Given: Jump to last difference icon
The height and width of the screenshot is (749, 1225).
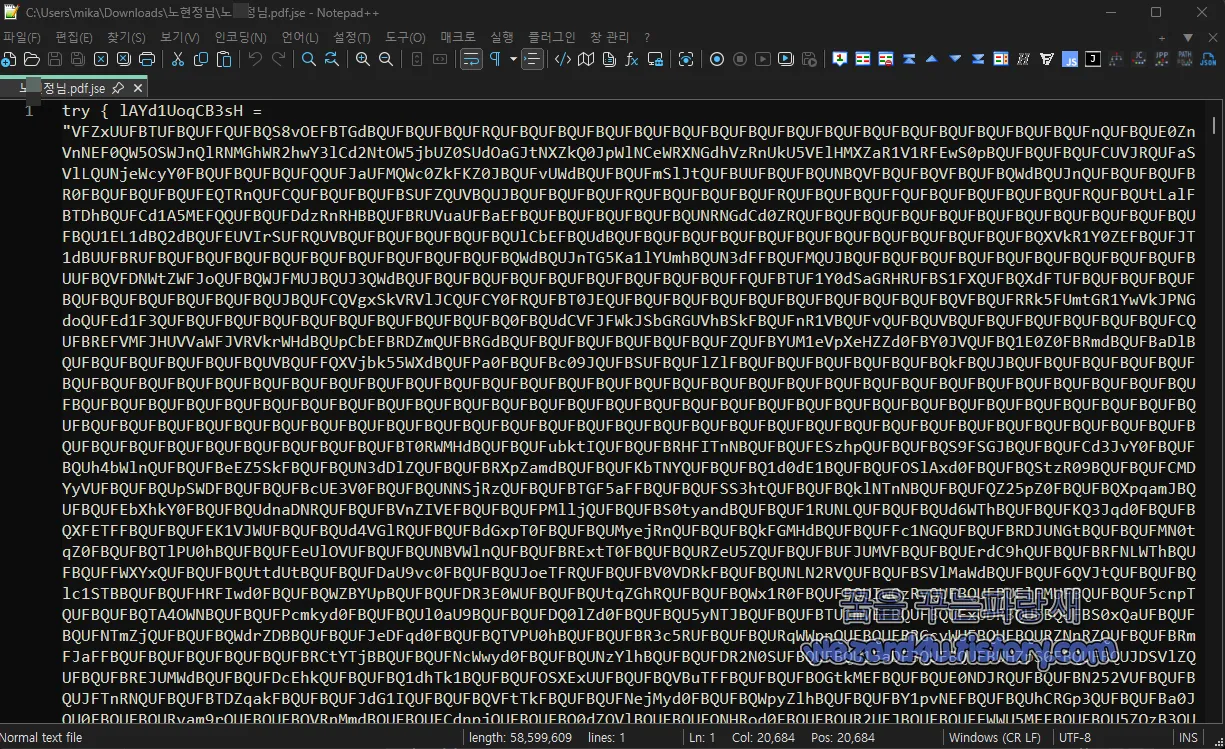Looking at the screenshot, I should [x=978, y=59].
